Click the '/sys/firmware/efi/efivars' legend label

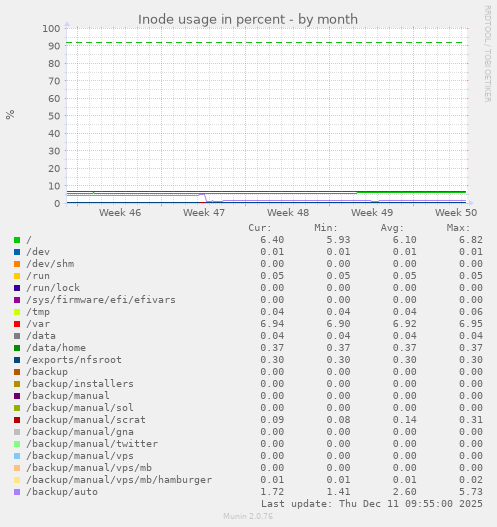[101, 300]
